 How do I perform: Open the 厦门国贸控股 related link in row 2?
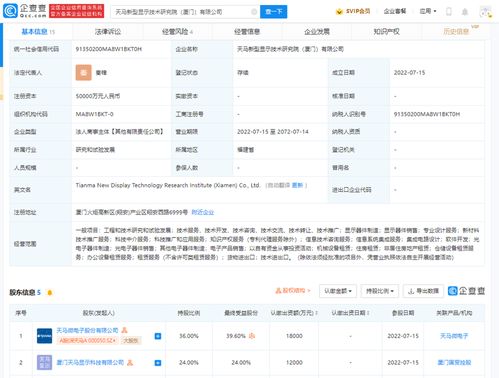[454, 362]
